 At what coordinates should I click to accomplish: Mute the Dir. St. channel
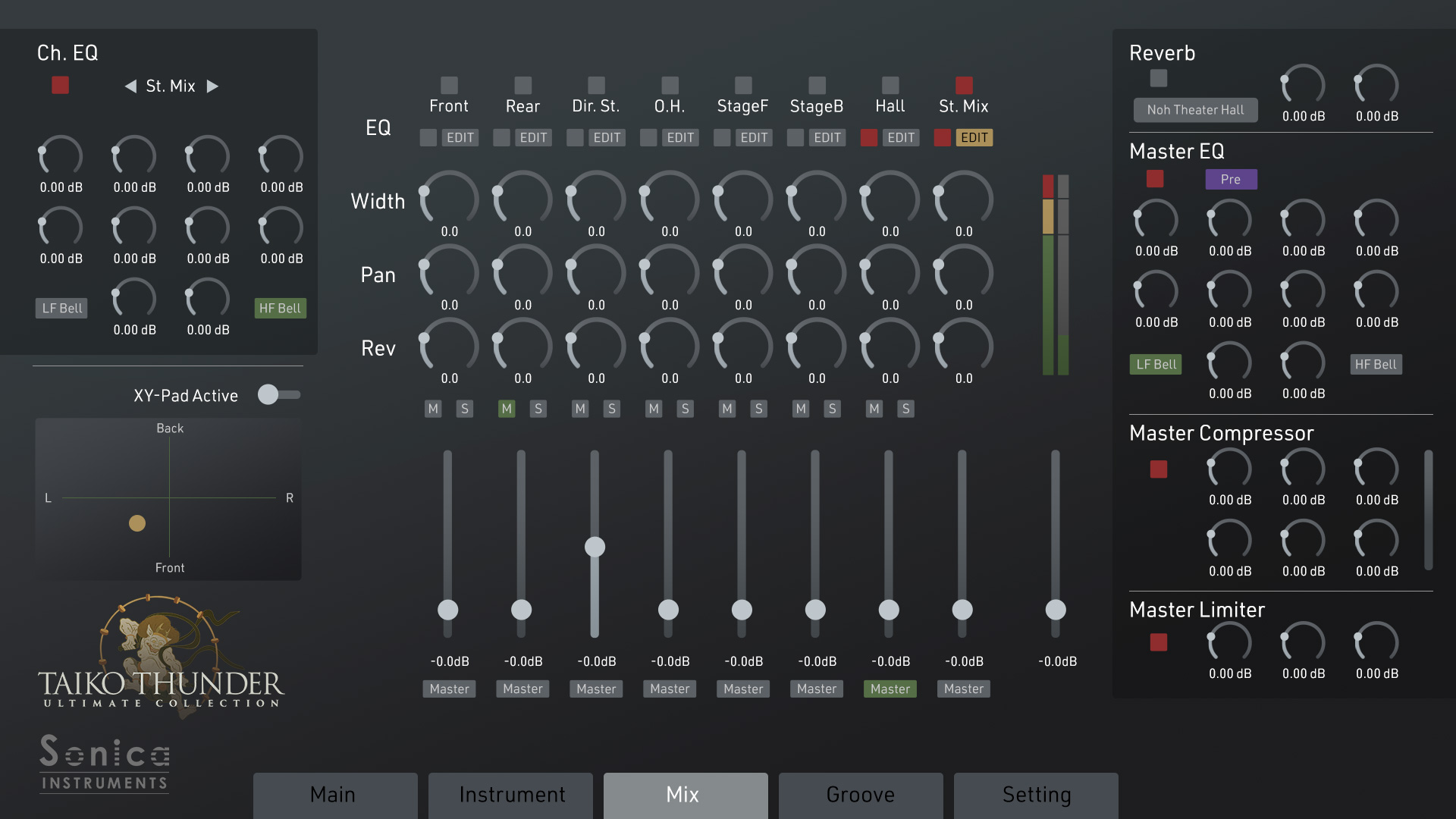pos(580,409)
